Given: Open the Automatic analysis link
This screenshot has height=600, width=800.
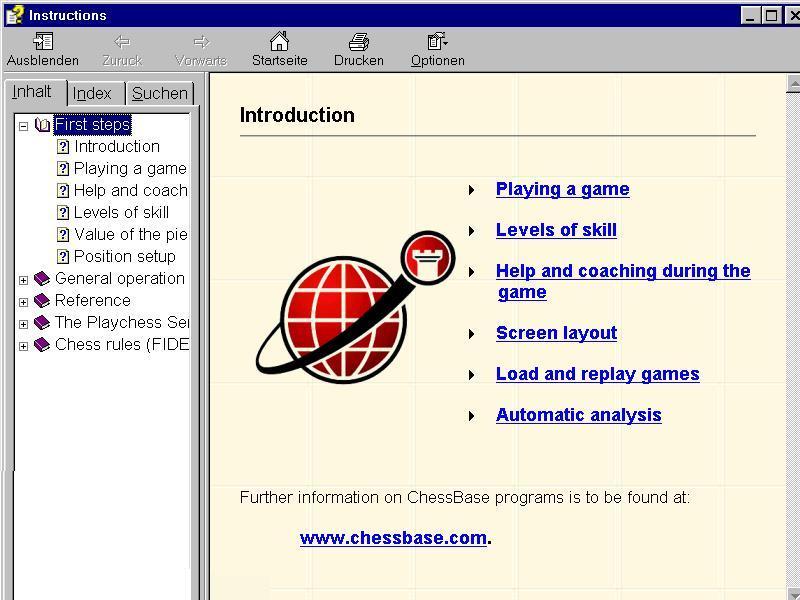Looking at the screenshot, I should [x=578, y=415].
